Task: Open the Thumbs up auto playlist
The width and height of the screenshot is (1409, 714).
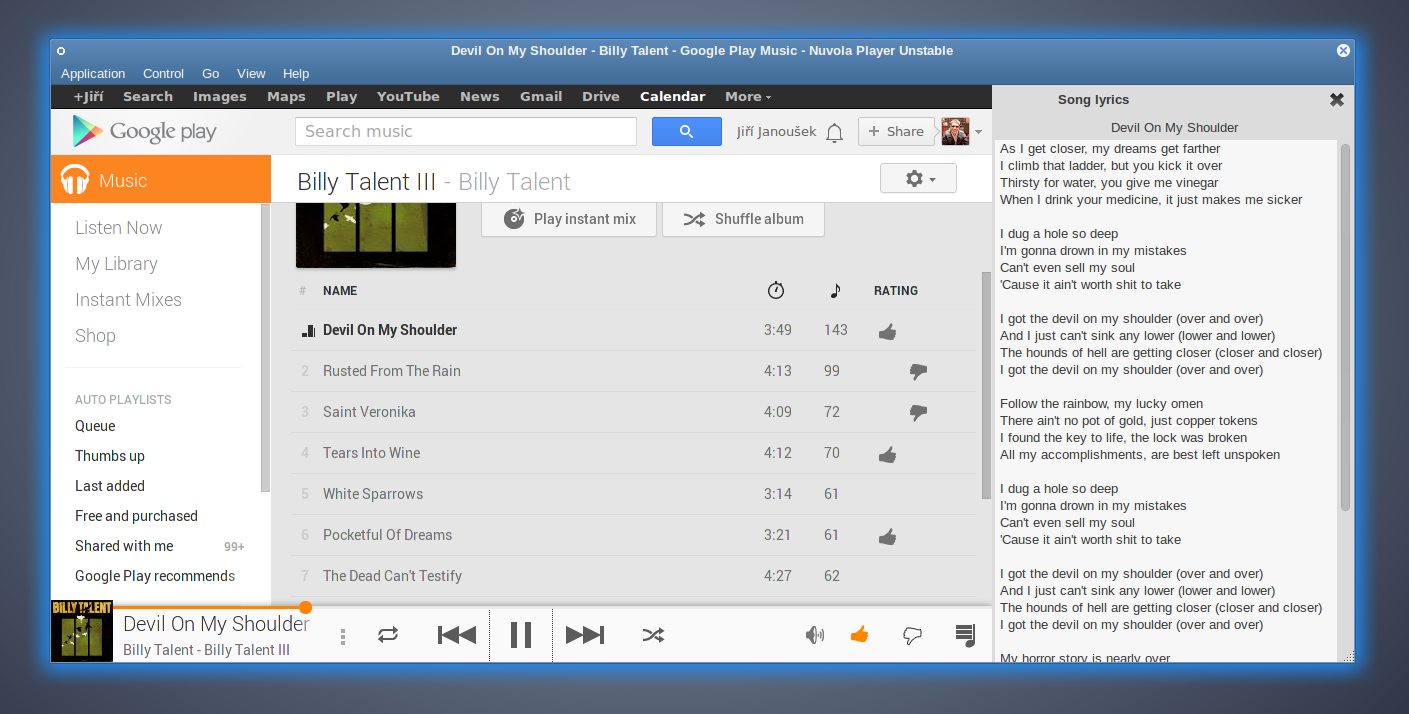Action: (110, 456)
